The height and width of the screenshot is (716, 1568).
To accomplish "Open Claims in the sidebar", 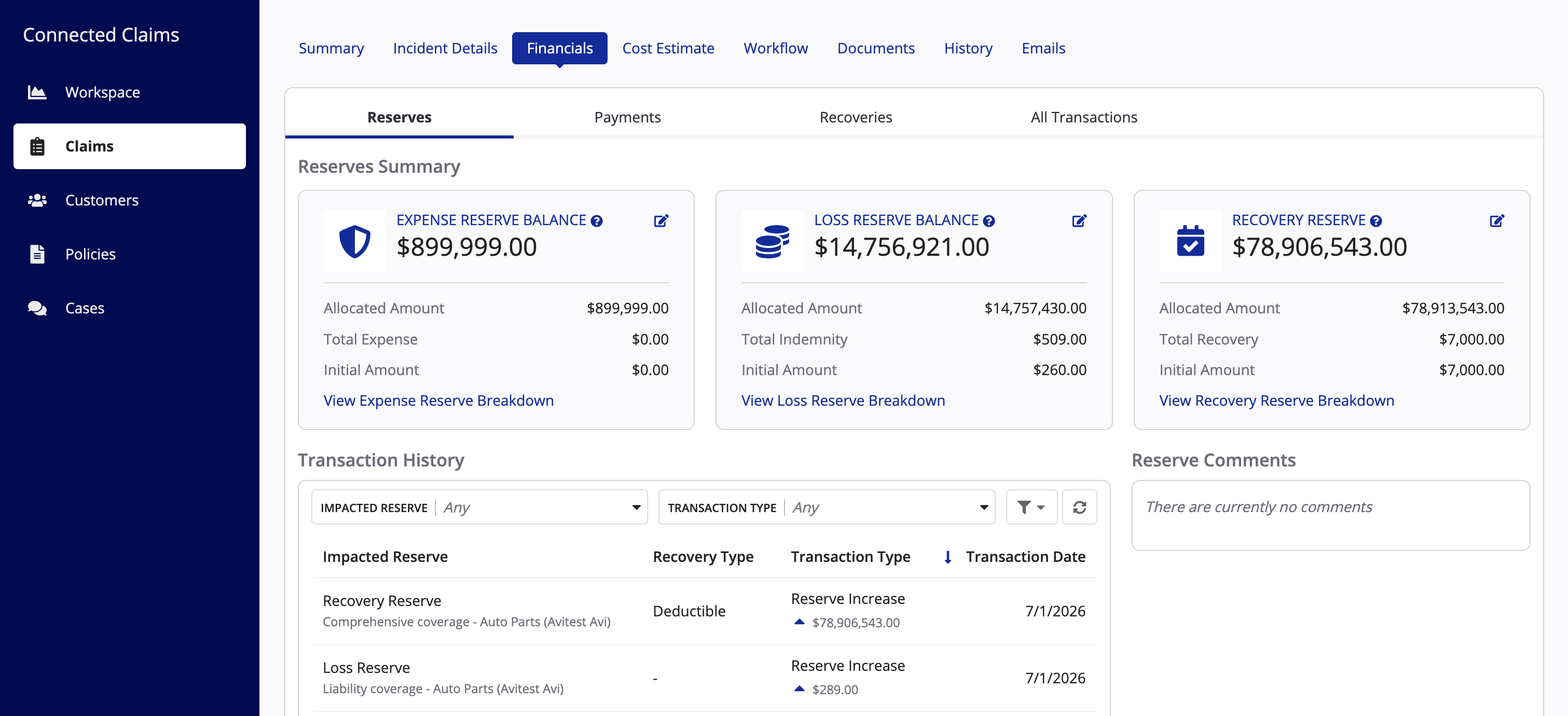I will coord(130,146).
